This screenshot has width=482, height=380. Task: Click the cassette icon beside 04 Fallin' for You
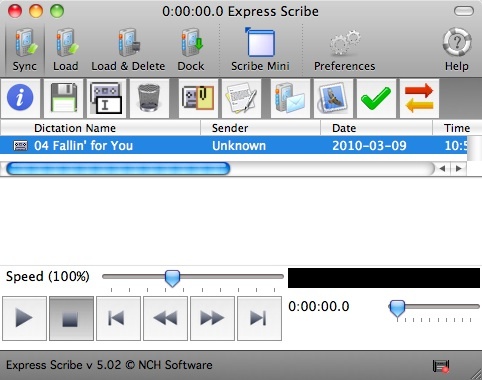click(20, 146)
